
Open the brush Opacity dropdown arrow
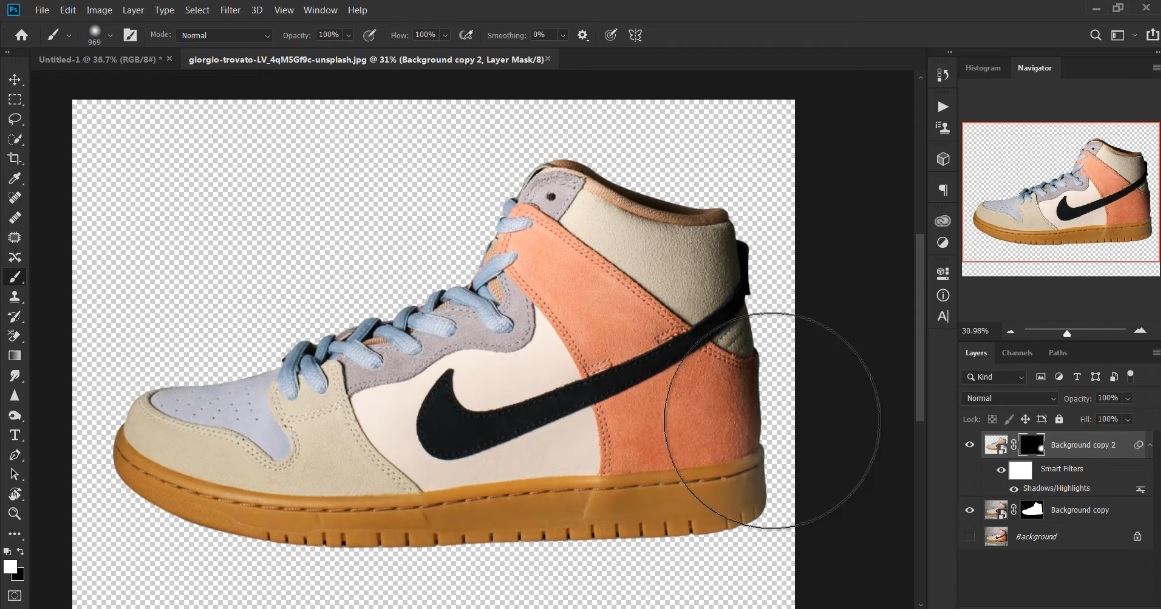[348, 35]
